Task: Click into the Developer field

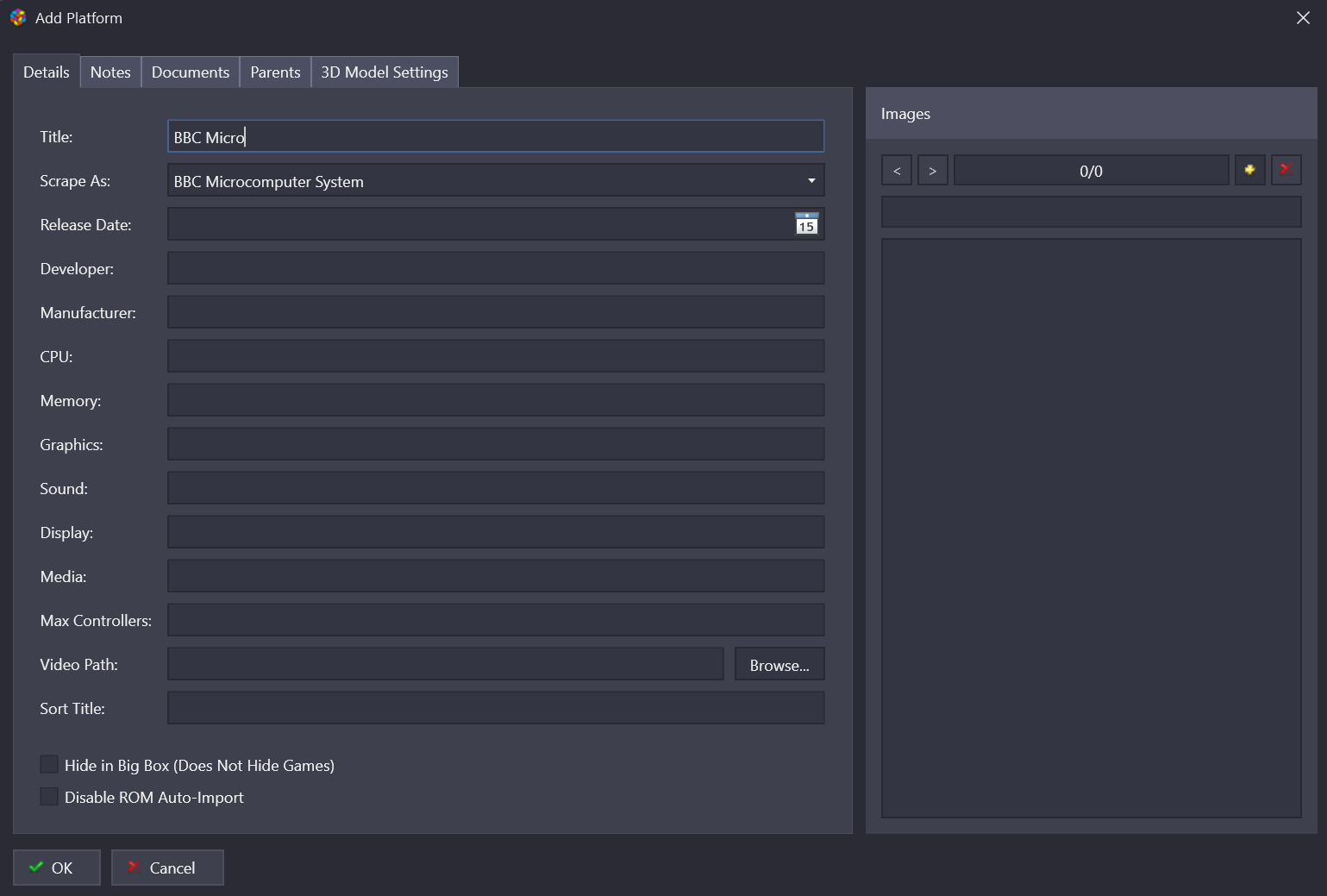Action: pos(496,268)
